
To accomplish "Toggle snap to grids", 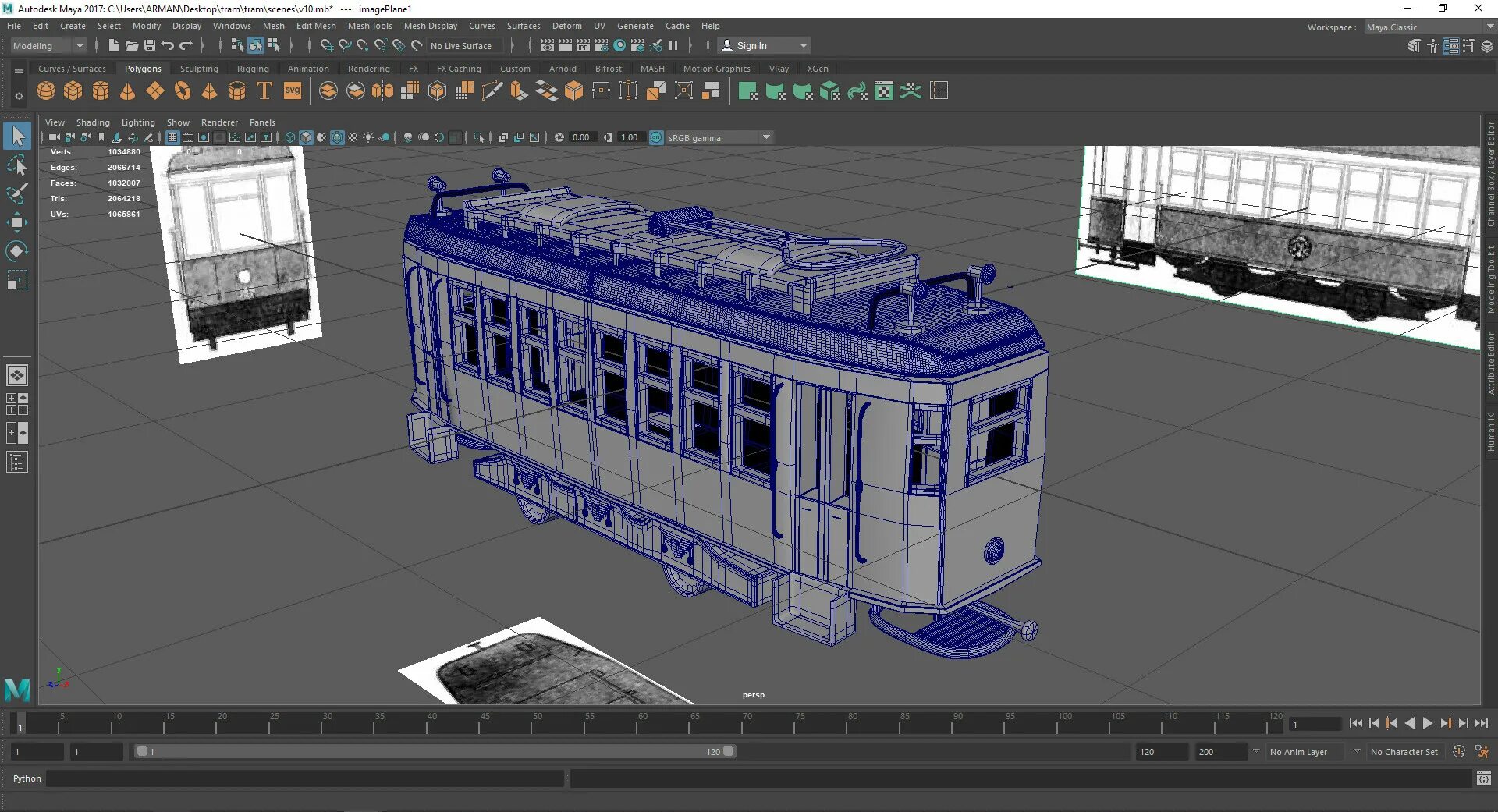I will [x=327, y=46].
